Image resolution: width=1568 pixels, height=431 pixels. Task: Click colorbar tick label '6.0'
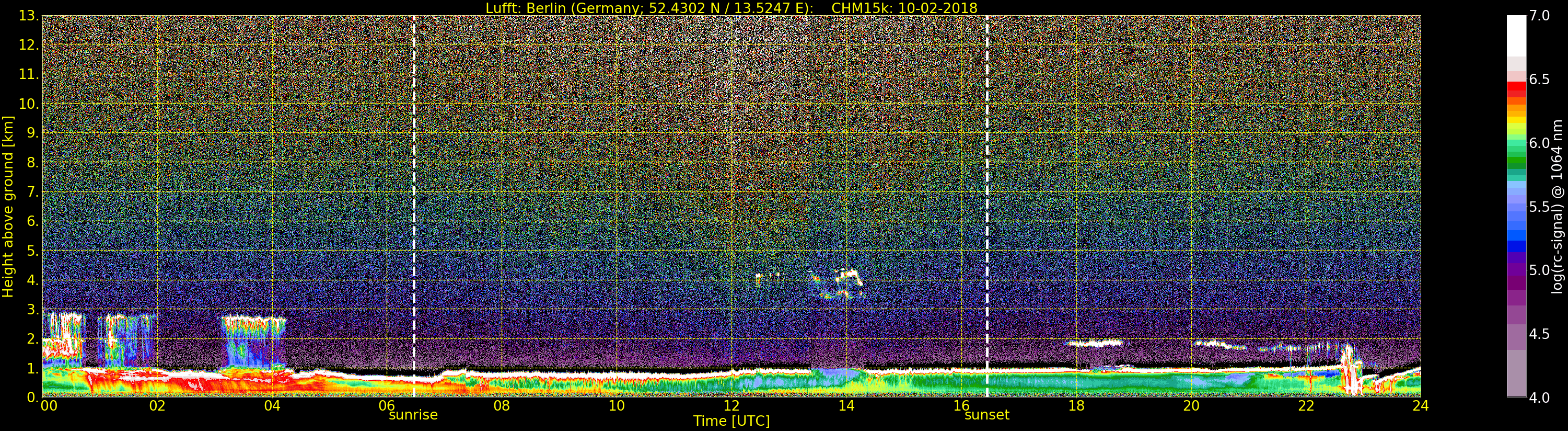coord(1539,143)
